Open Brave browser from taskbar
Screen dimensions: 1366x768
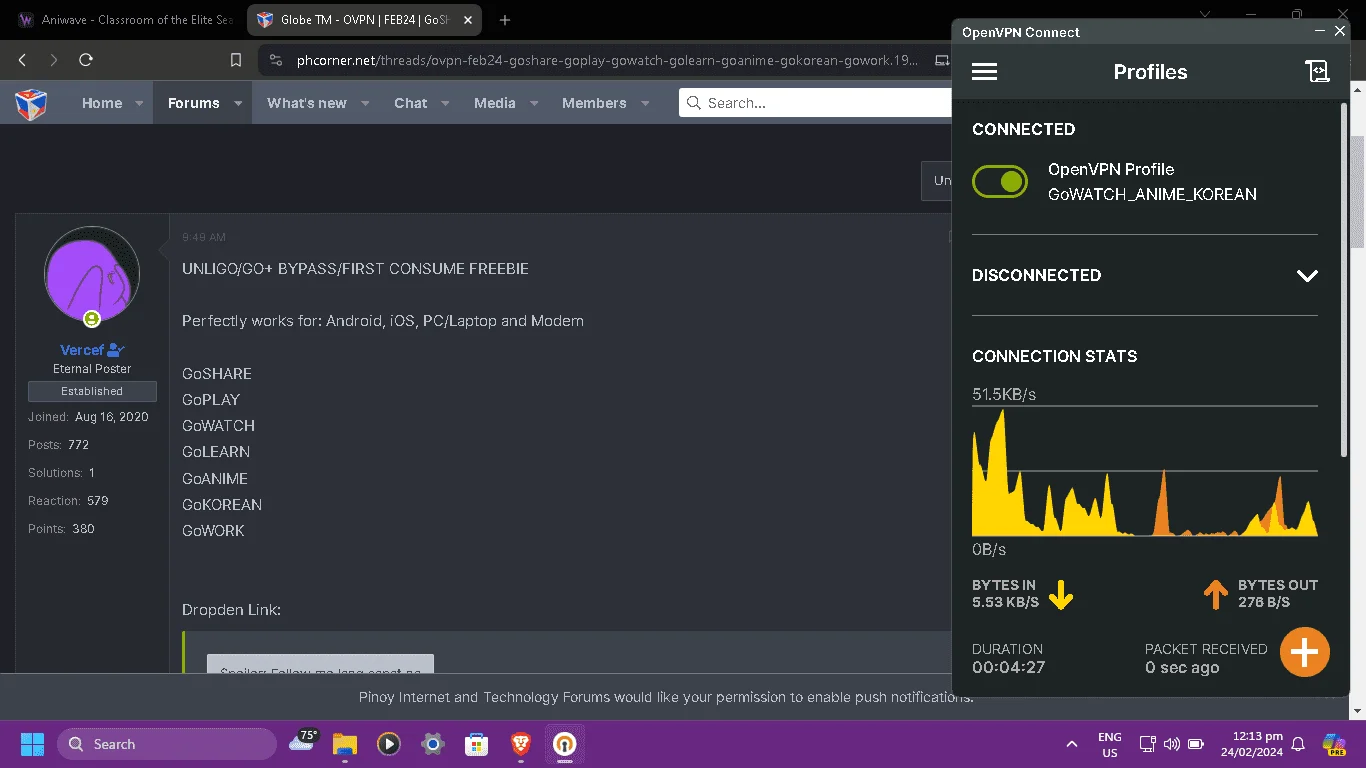(x=520, y=744)
